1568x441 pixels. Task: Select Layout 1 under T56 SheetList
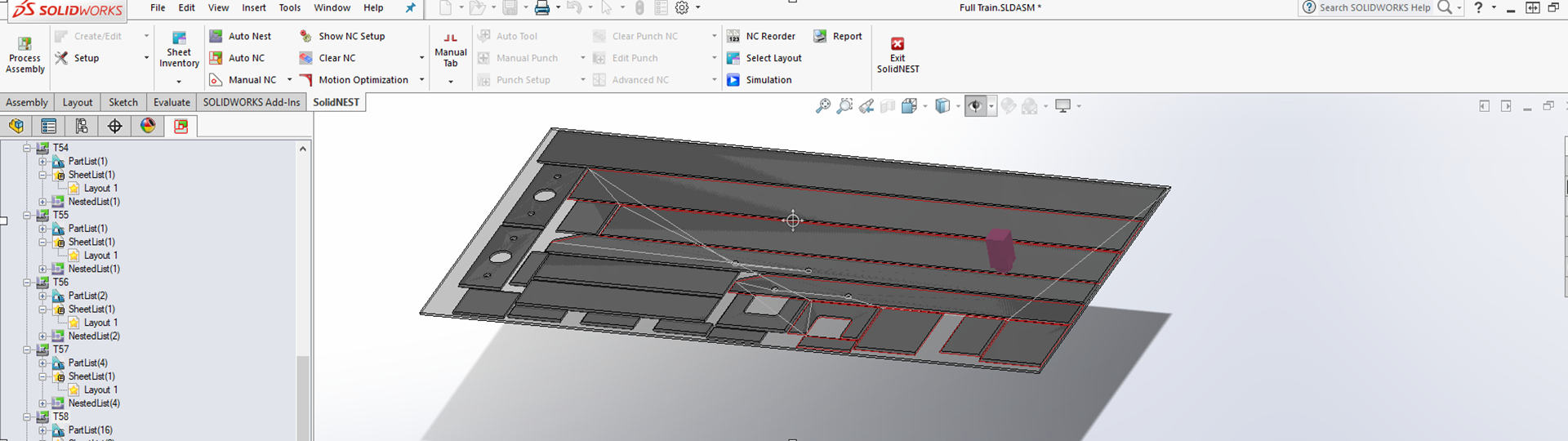pos(100,323)
